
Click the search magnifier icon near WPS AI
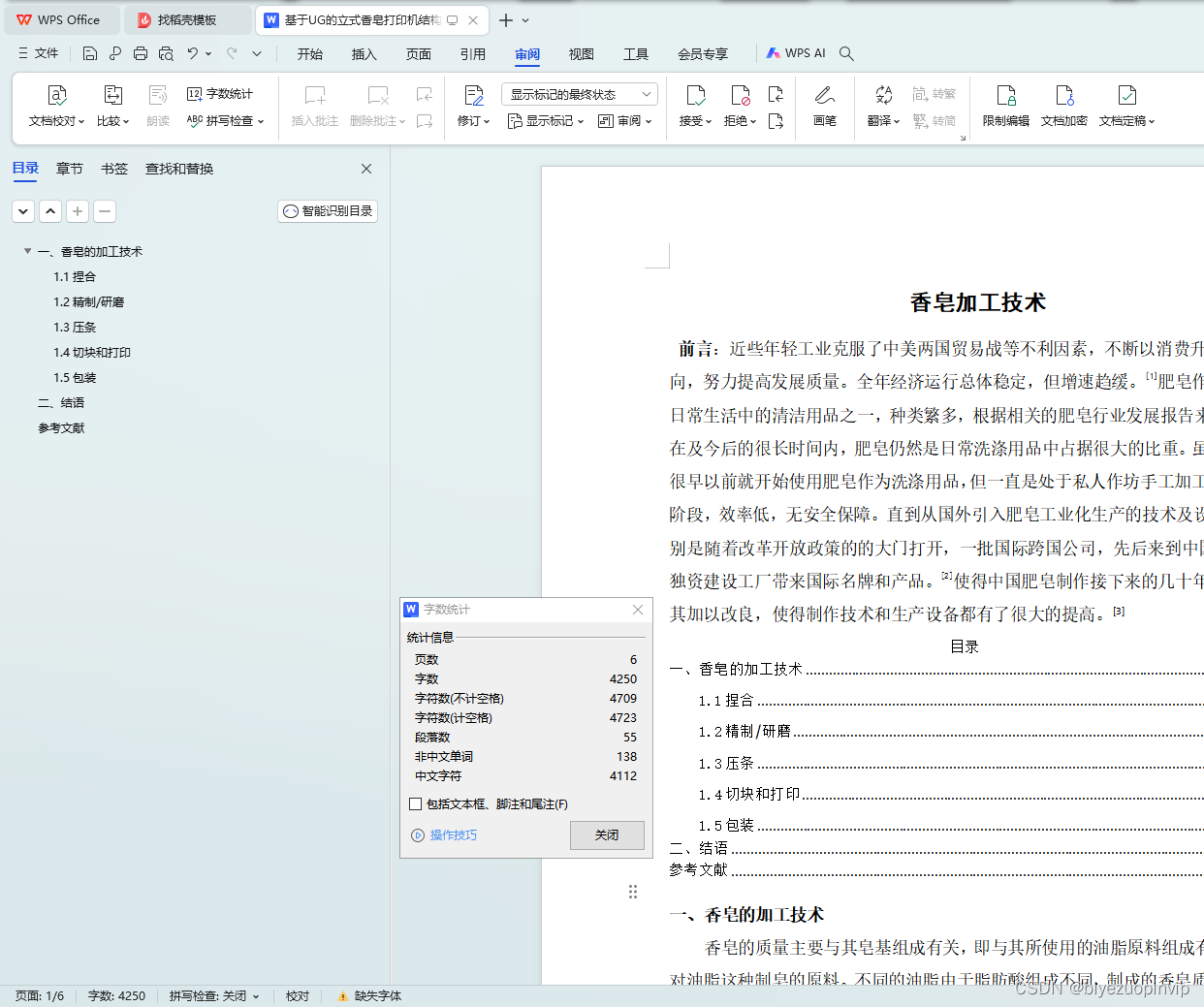pyautogui.click(x=846, y=53)
